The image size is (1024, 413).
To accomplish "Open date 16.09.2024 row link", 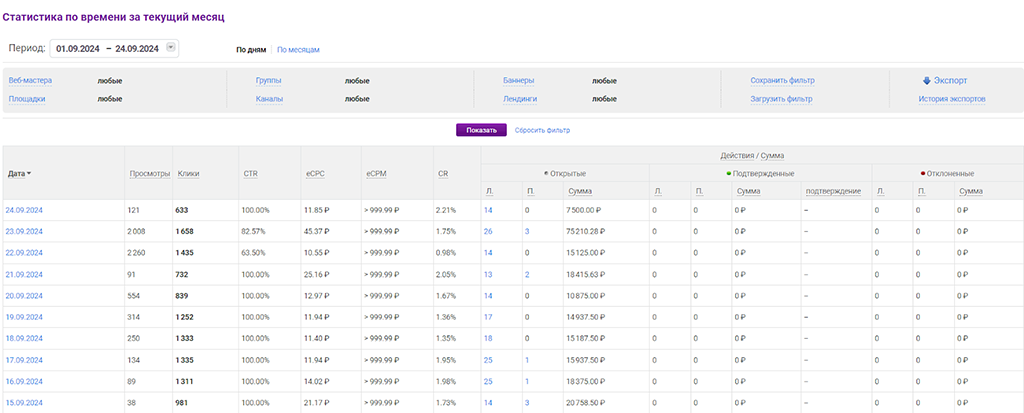I will click(24, 382).
